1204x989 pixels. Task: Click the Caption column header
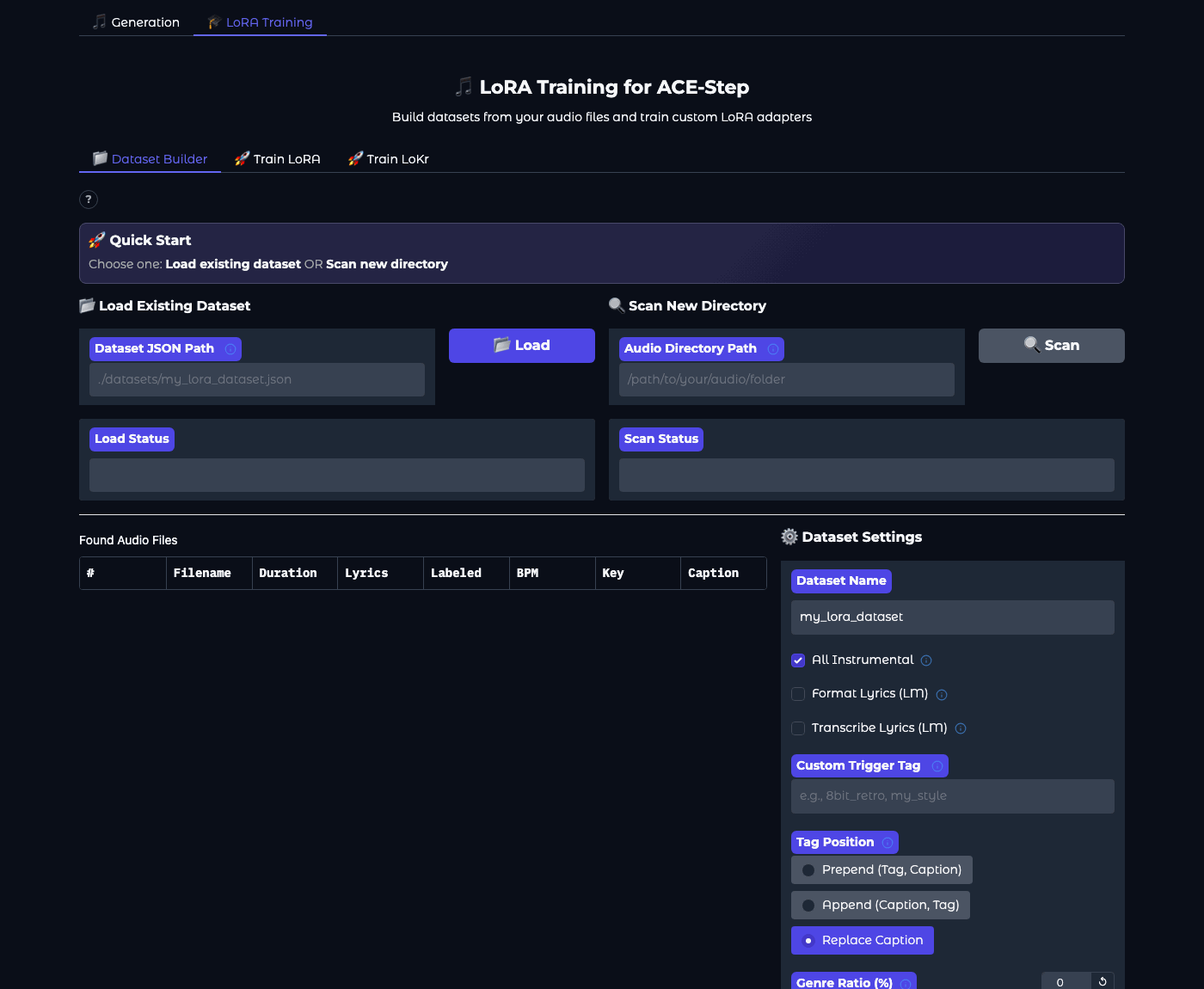click(x=723, y=574)
